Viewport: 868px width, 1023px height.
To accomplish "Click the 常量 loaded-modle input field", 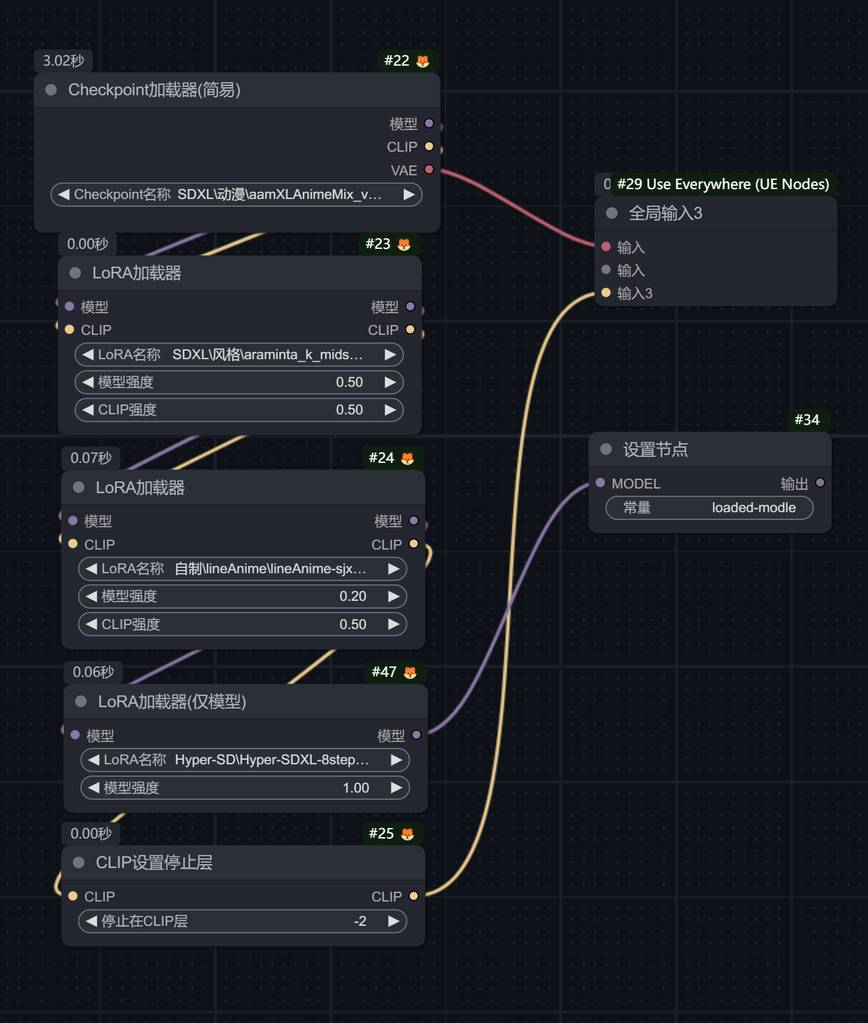I will [710, 508].
